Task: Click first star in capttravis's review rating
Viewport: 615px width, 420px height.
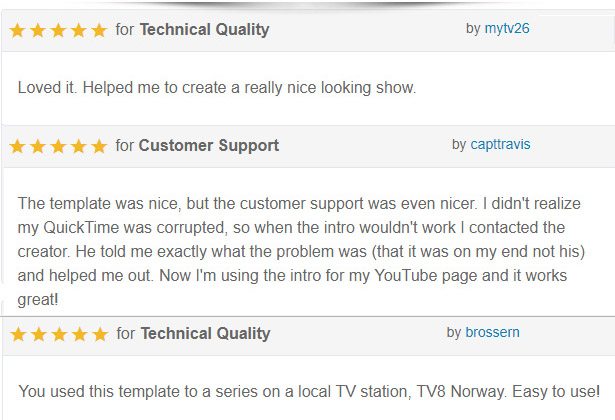Action: pyautogui.click(x=17, y=146)
